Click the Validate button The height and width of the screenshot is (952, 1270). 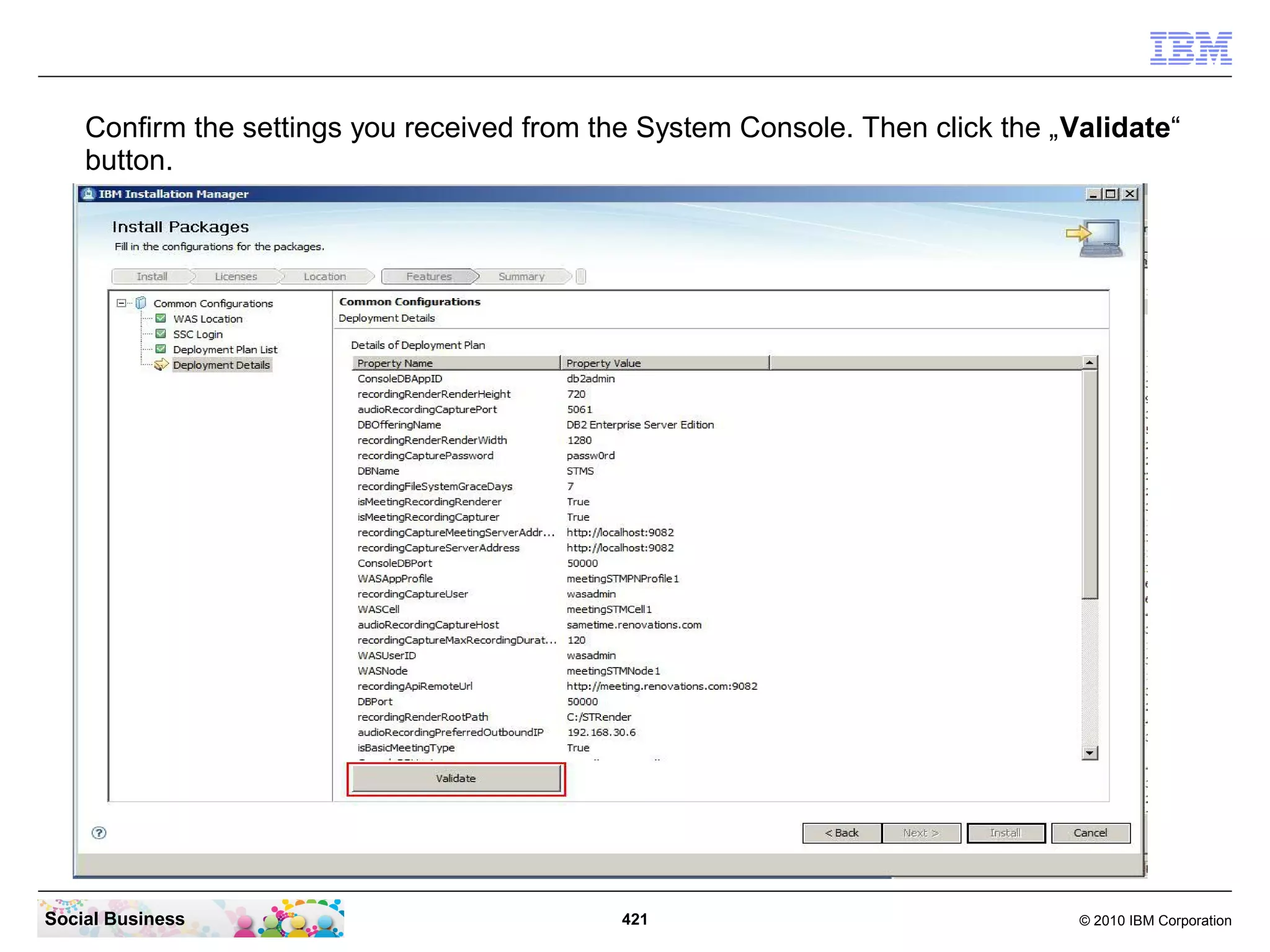coord(456,778)
